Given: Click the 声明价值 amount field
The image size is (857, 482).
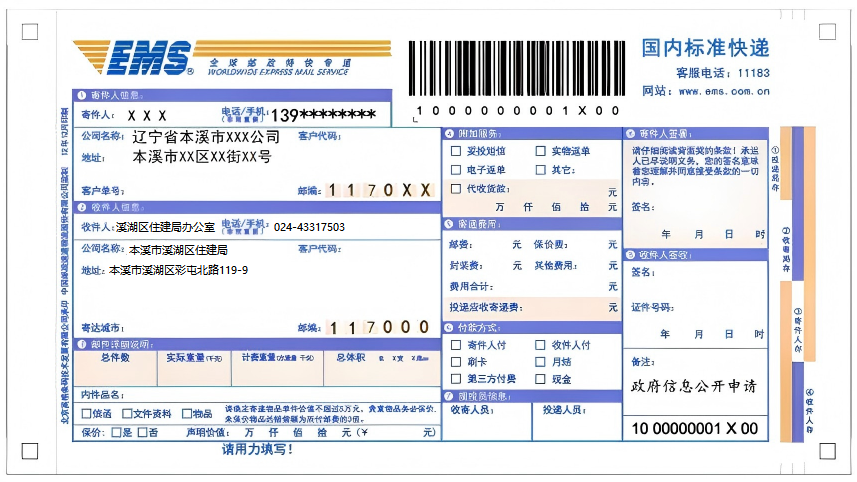Looking at the screenshot, I should [x=311, y=432].
